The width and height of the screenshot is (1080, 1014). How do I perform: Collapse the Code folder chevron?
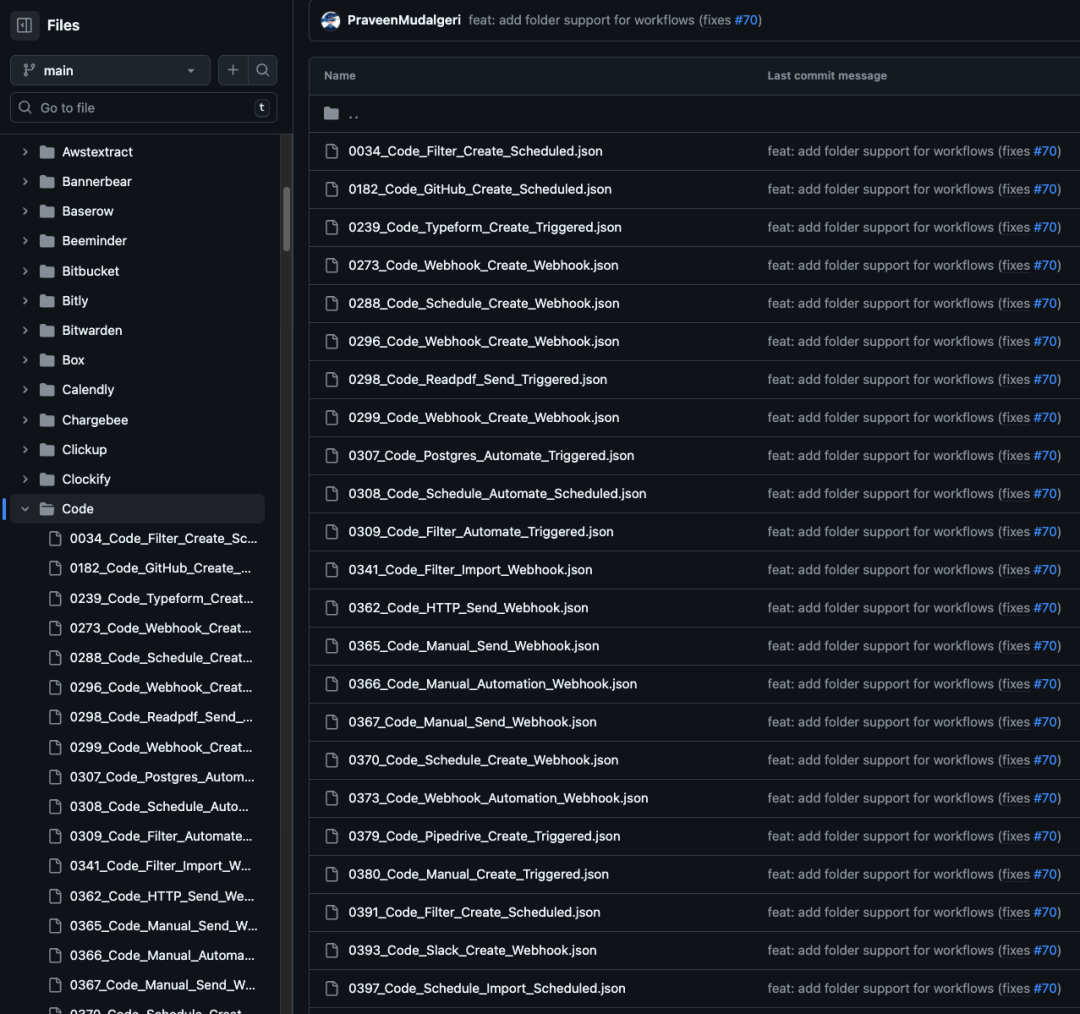25,508
